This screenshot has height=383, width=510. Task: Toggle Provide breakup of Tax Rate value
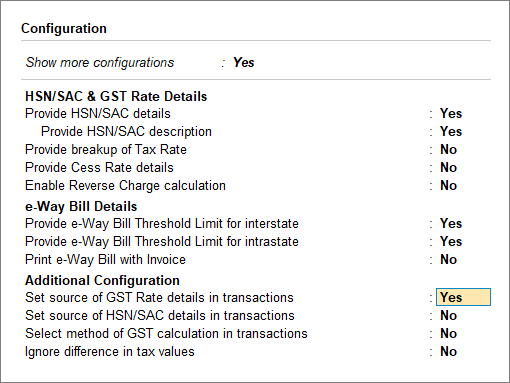click(x=448, y=149)
